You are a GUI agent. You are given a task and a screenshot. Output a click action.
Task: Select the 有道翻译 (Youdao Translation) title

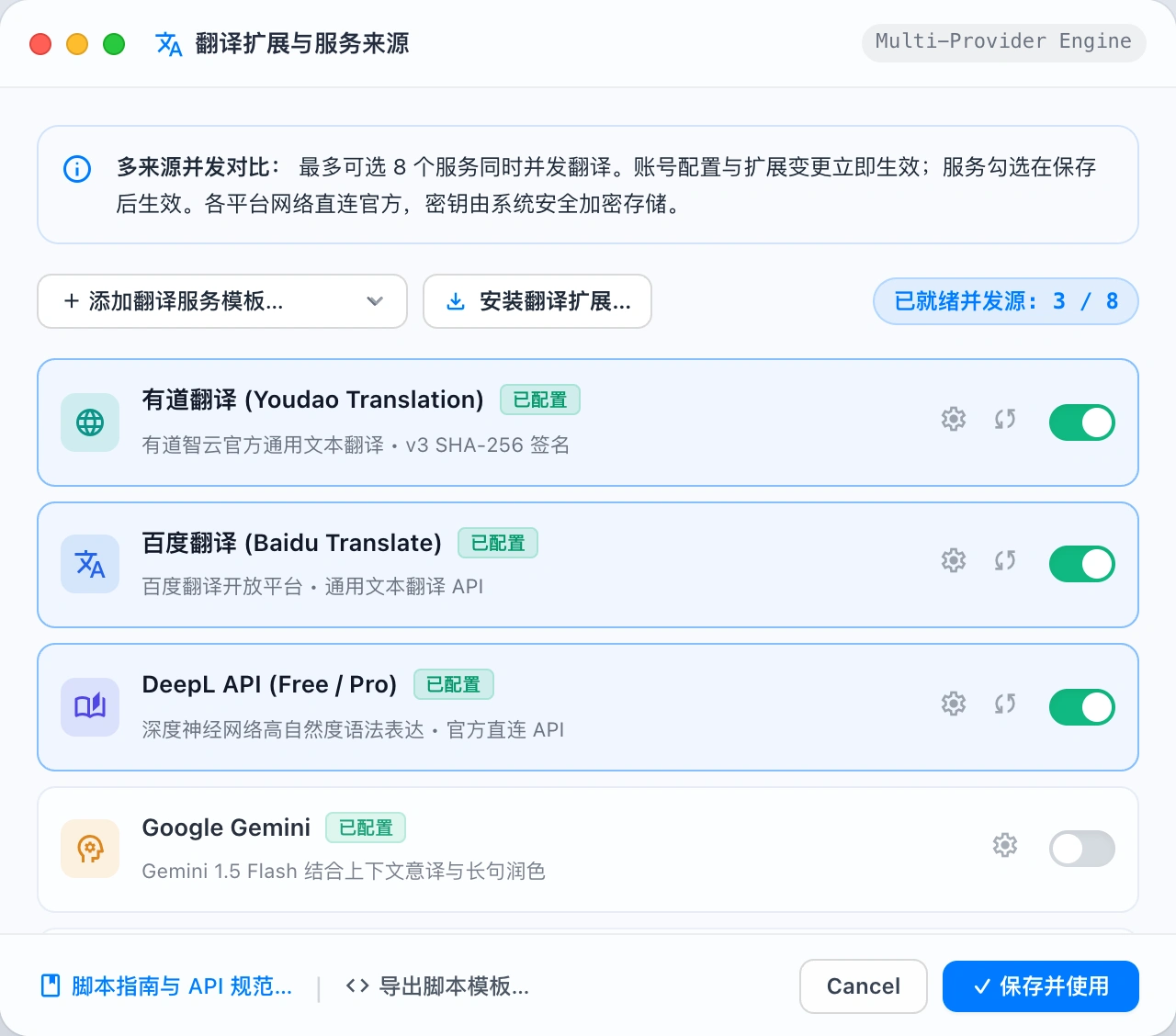pyautogui.click(x=312, y=400)
